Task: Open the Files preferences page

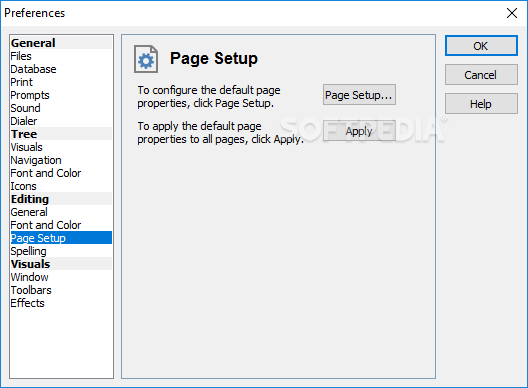Action: pyautogui.click(x=61, y=56)
